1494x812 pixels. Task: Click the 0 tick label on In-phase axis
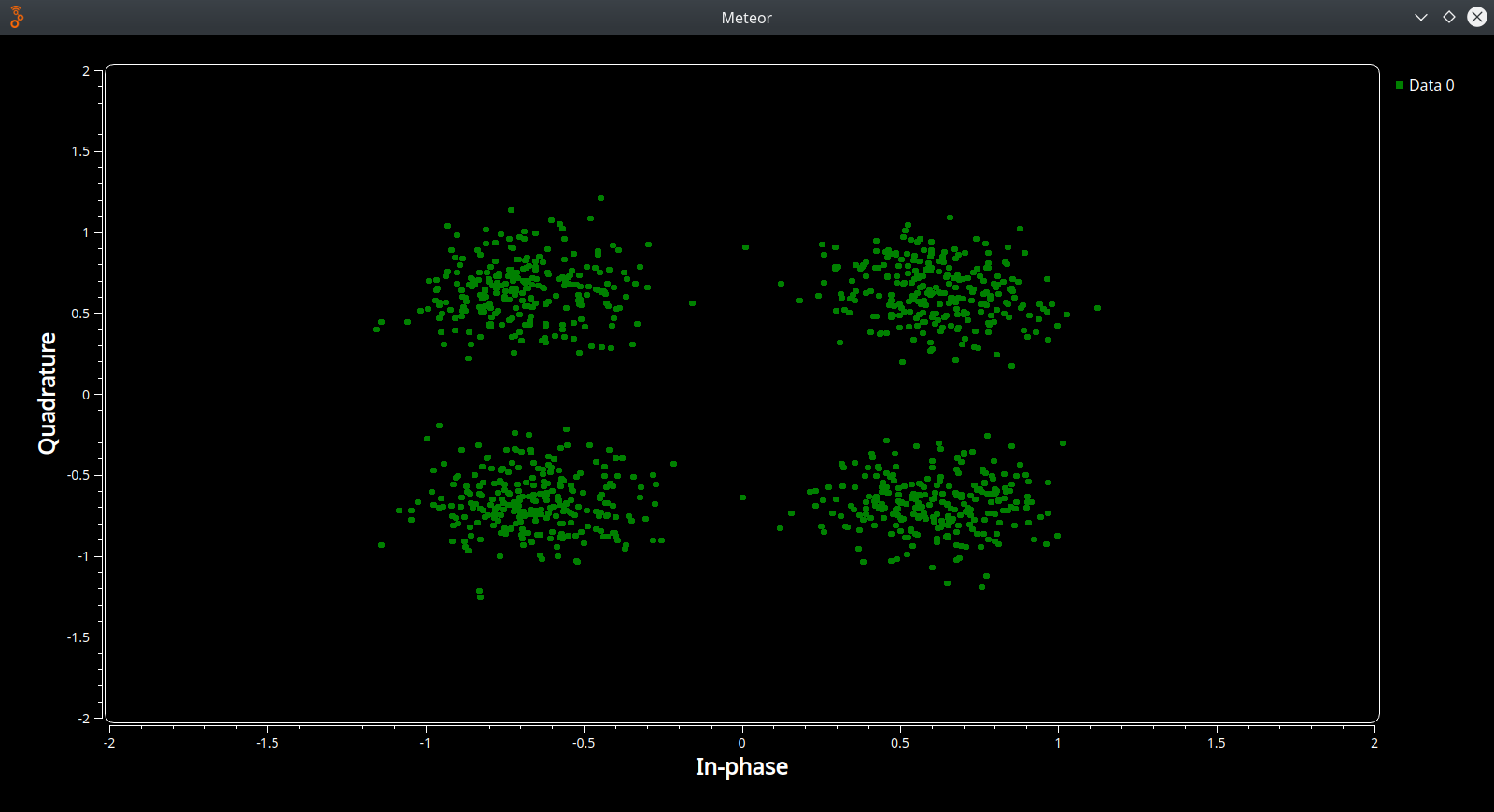click(742, 743)
